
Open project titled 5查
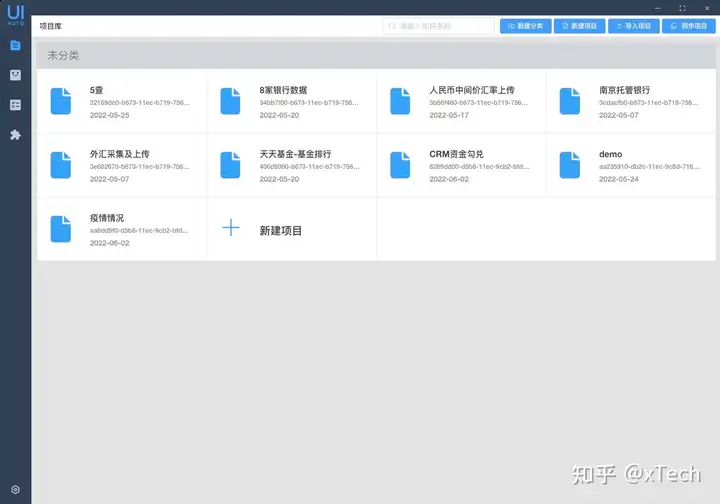pos(96,90)
